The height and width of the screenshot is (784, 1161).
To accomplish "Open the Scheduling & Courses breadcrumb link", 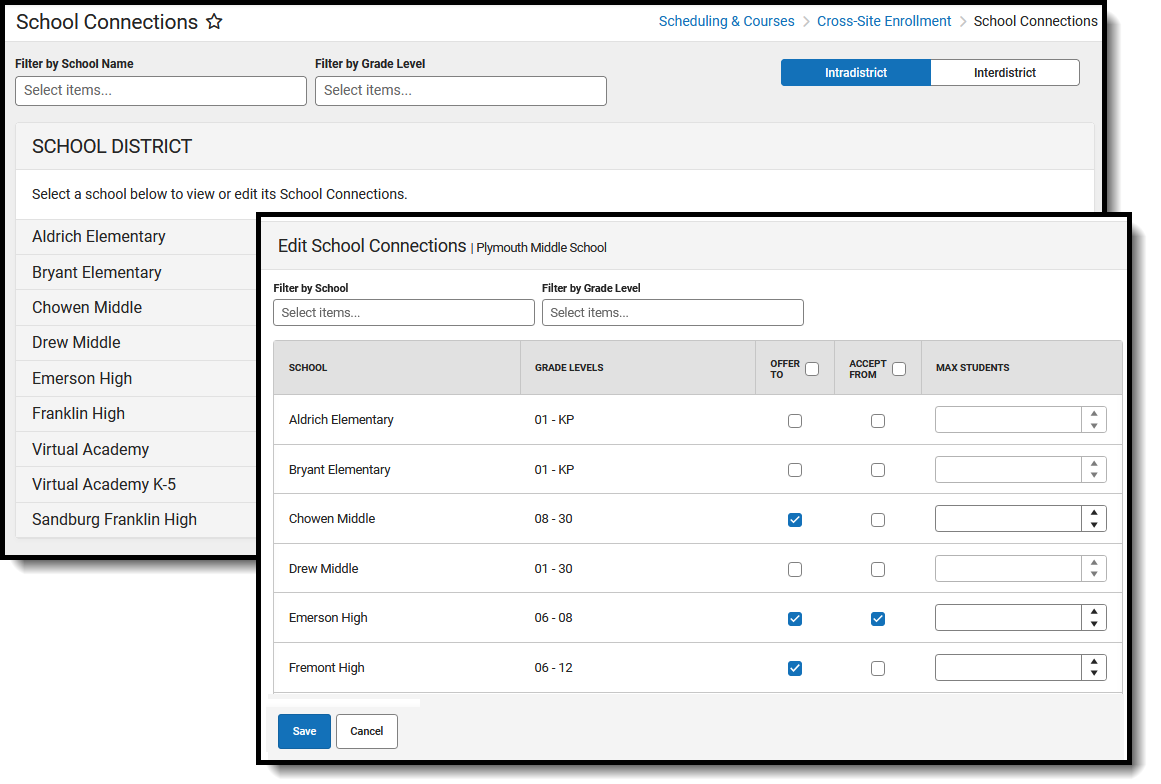I will pyautogui.click(x=726, y=21).
